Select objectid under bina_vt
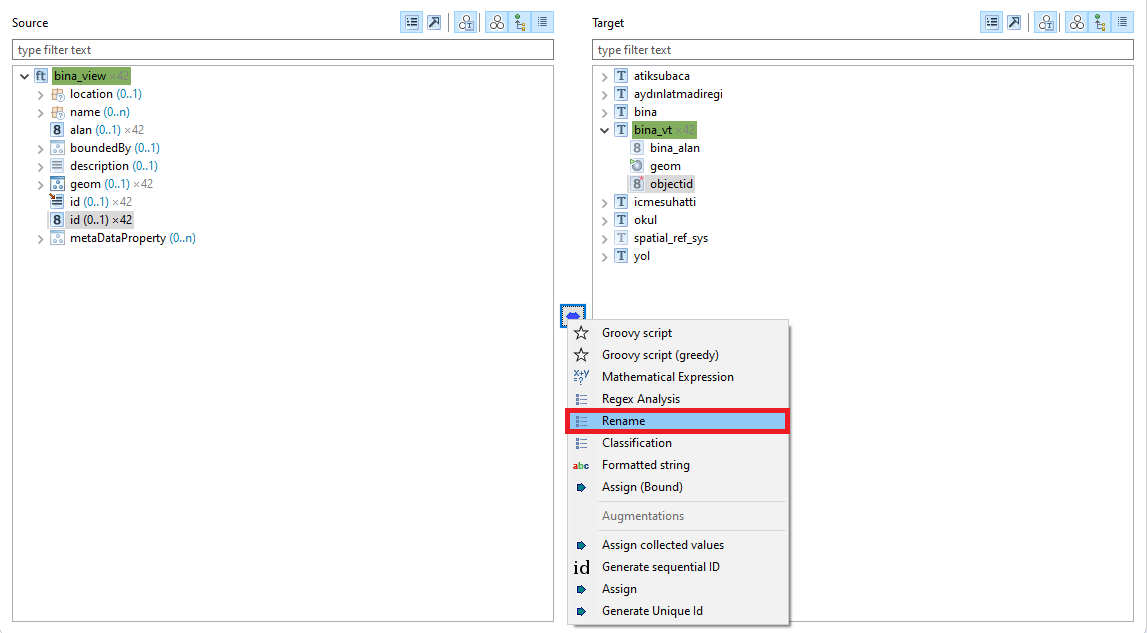The image size is (1147, 633). pyautogui.click(x=671, y=184)
